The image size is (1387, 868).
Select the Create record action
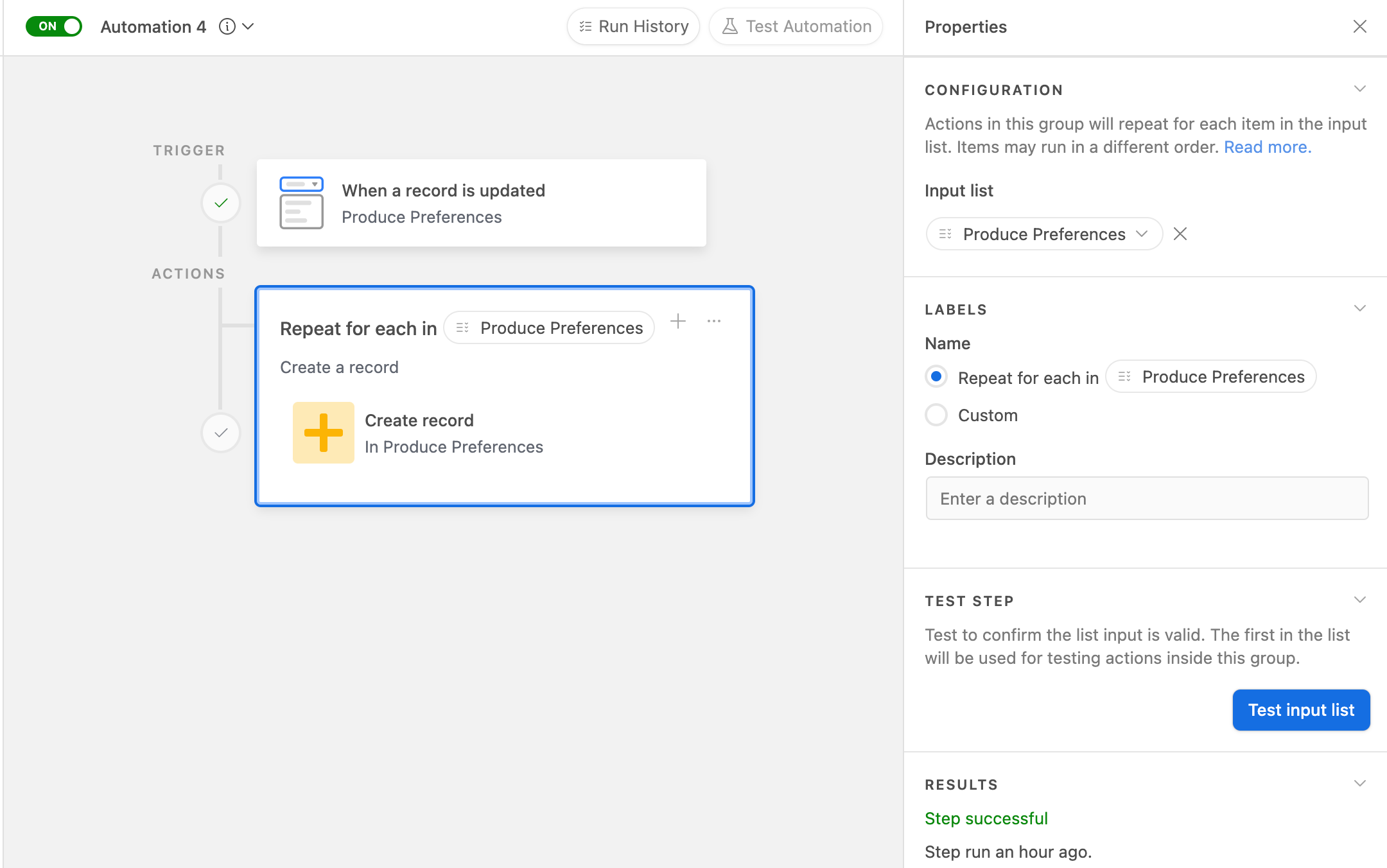click(505, 433)
